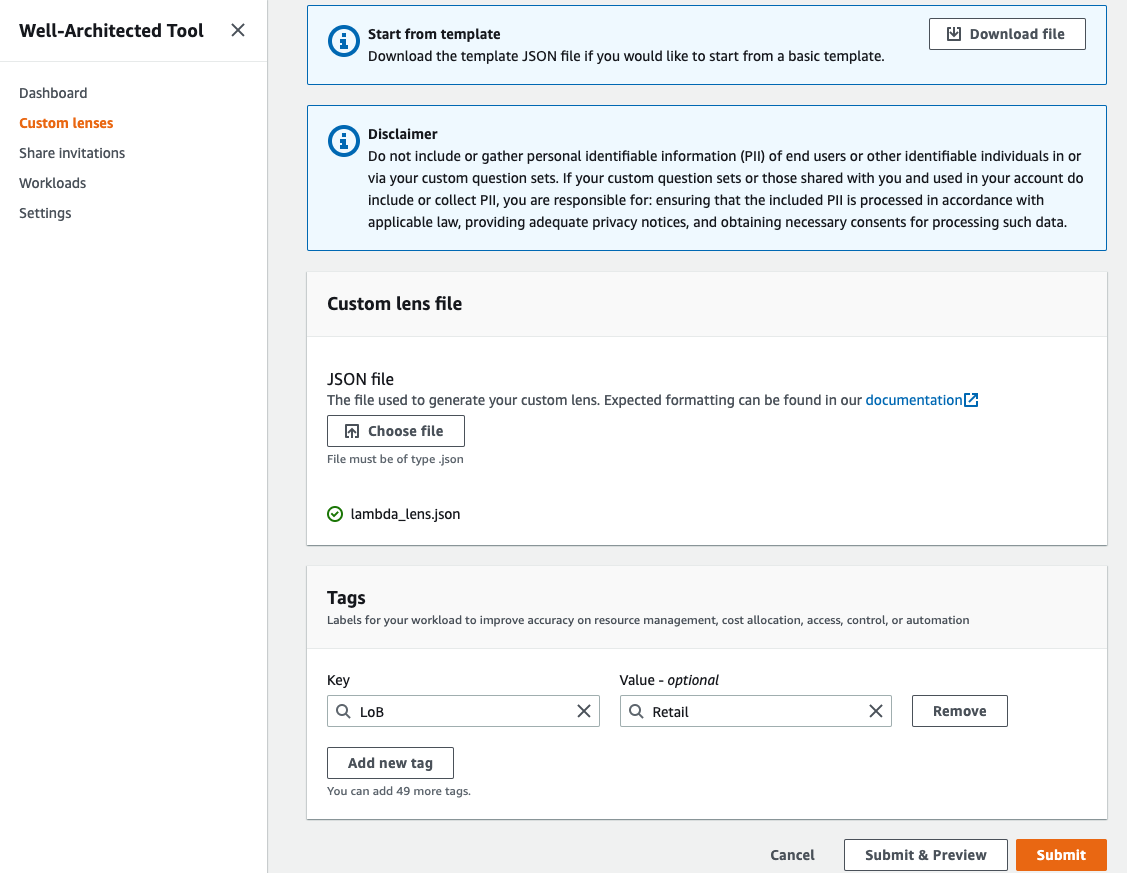Image resolution: width=1127 pixels, height=873 pixels.
Task: Open the Share invitations page
Action: [x=71, y=152]
